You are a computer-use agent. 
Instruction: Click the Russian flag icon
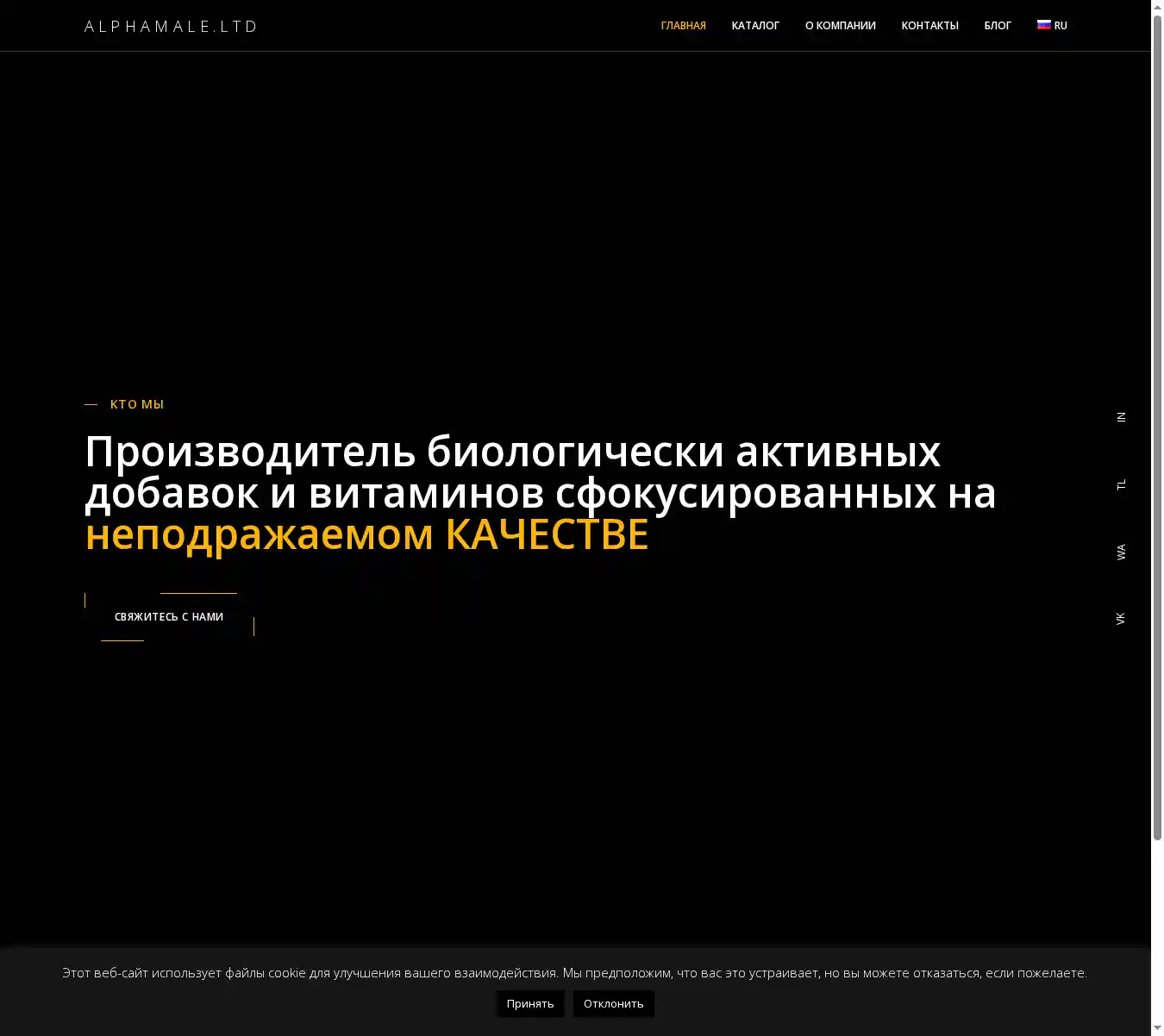(x=1043, y=25)
